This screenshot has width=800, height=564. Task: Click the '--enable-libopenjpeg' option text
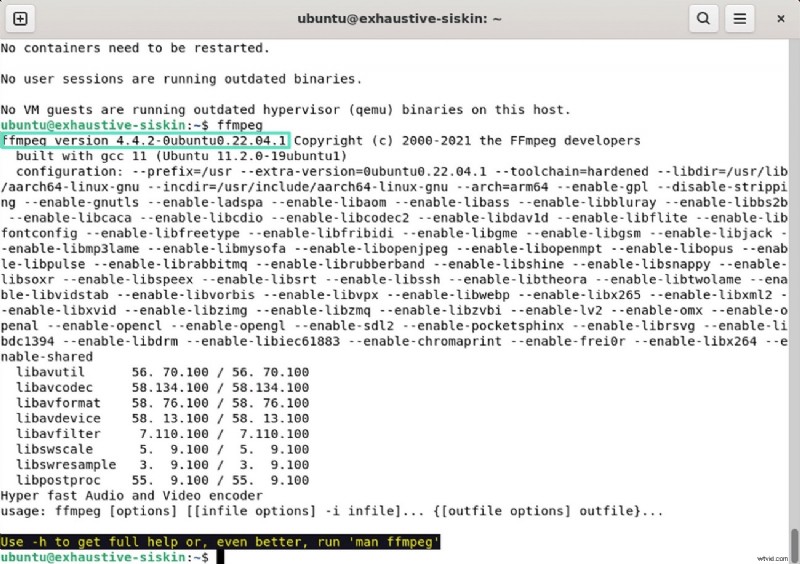tap(373, 249)
